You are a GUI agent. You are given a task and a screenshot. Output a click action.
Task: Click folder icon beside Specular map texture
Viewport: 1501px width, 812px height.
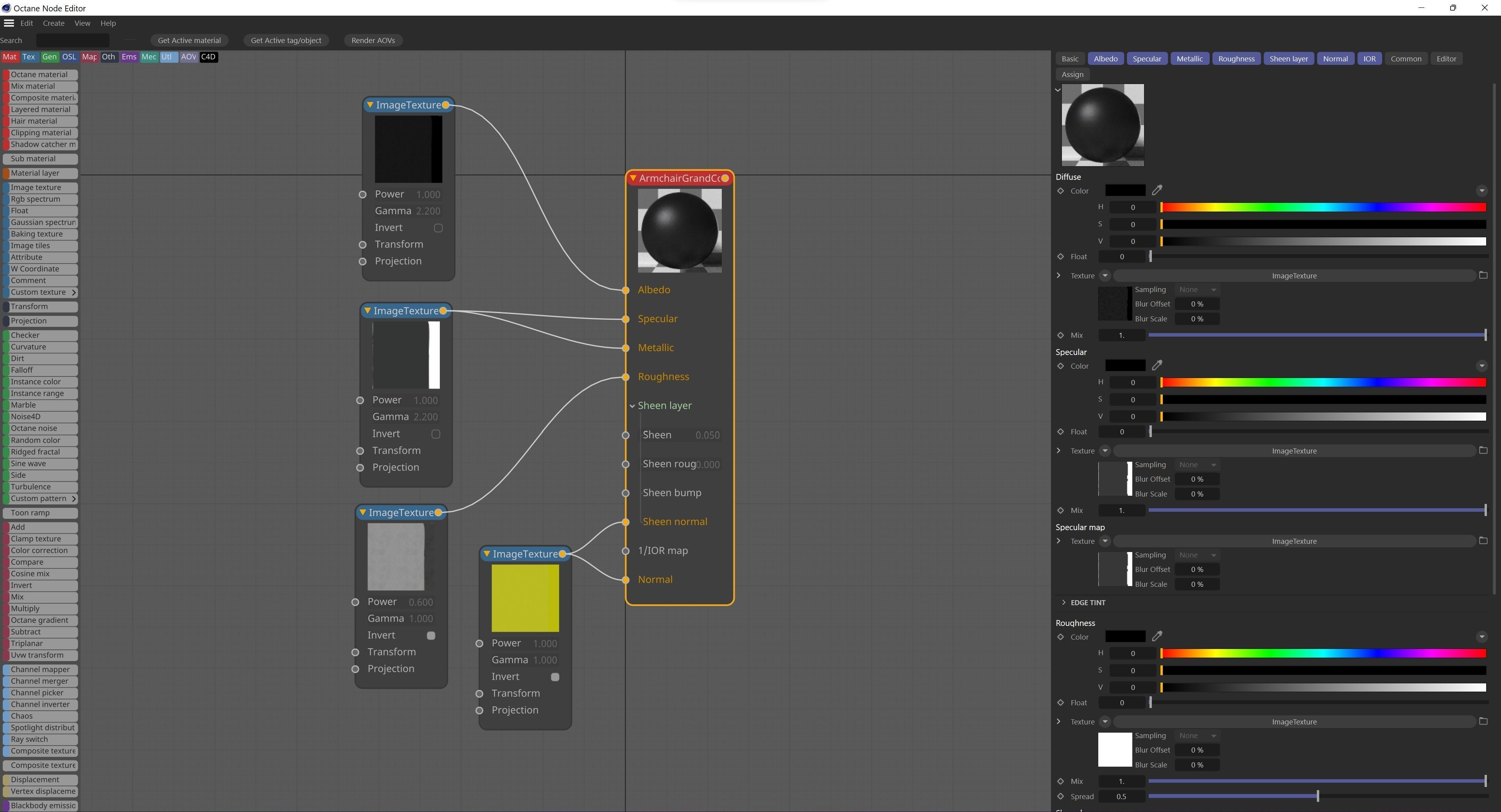[x=1483, y=541]
